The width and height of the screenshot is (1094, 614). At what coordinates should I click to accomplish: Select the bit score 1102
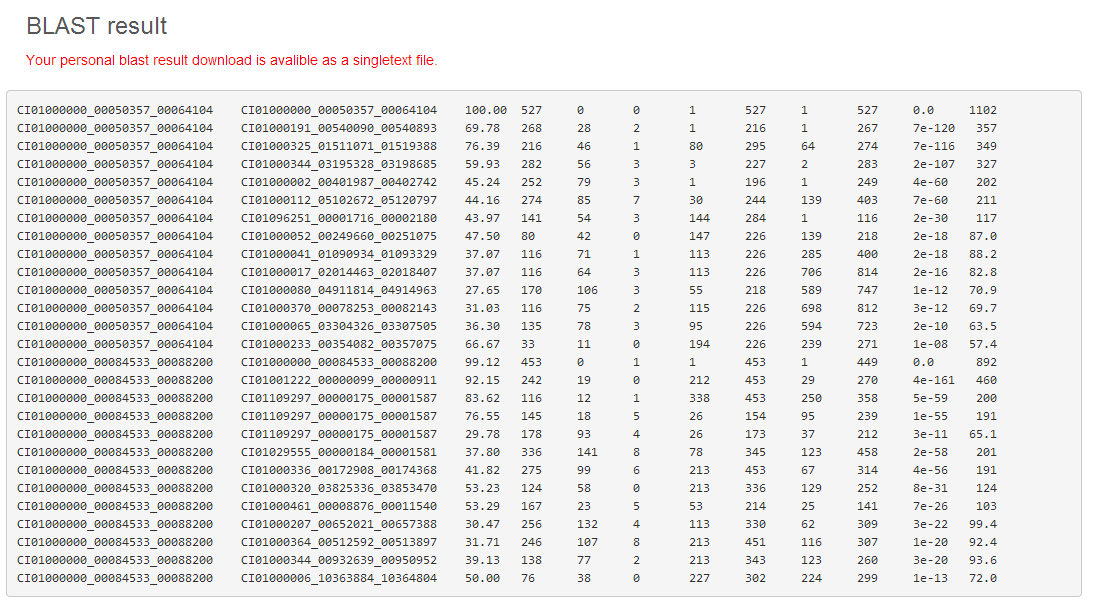click(982, 110)
